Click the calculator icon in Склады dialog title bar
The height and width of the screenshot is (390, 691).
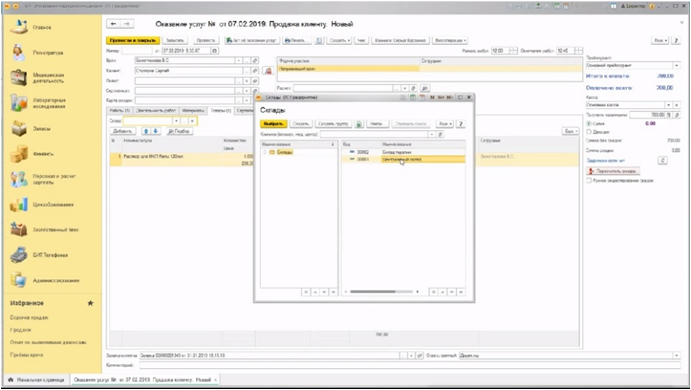(x=412, y=97)
